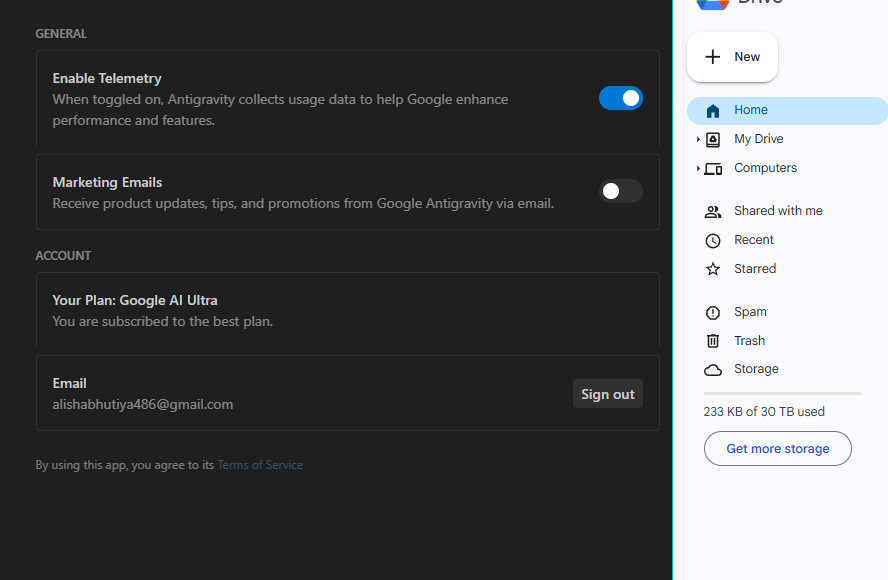Expand the Computers tree arrow
The image size is (888, 580).
pyautogui.click(x=698, y=169)
